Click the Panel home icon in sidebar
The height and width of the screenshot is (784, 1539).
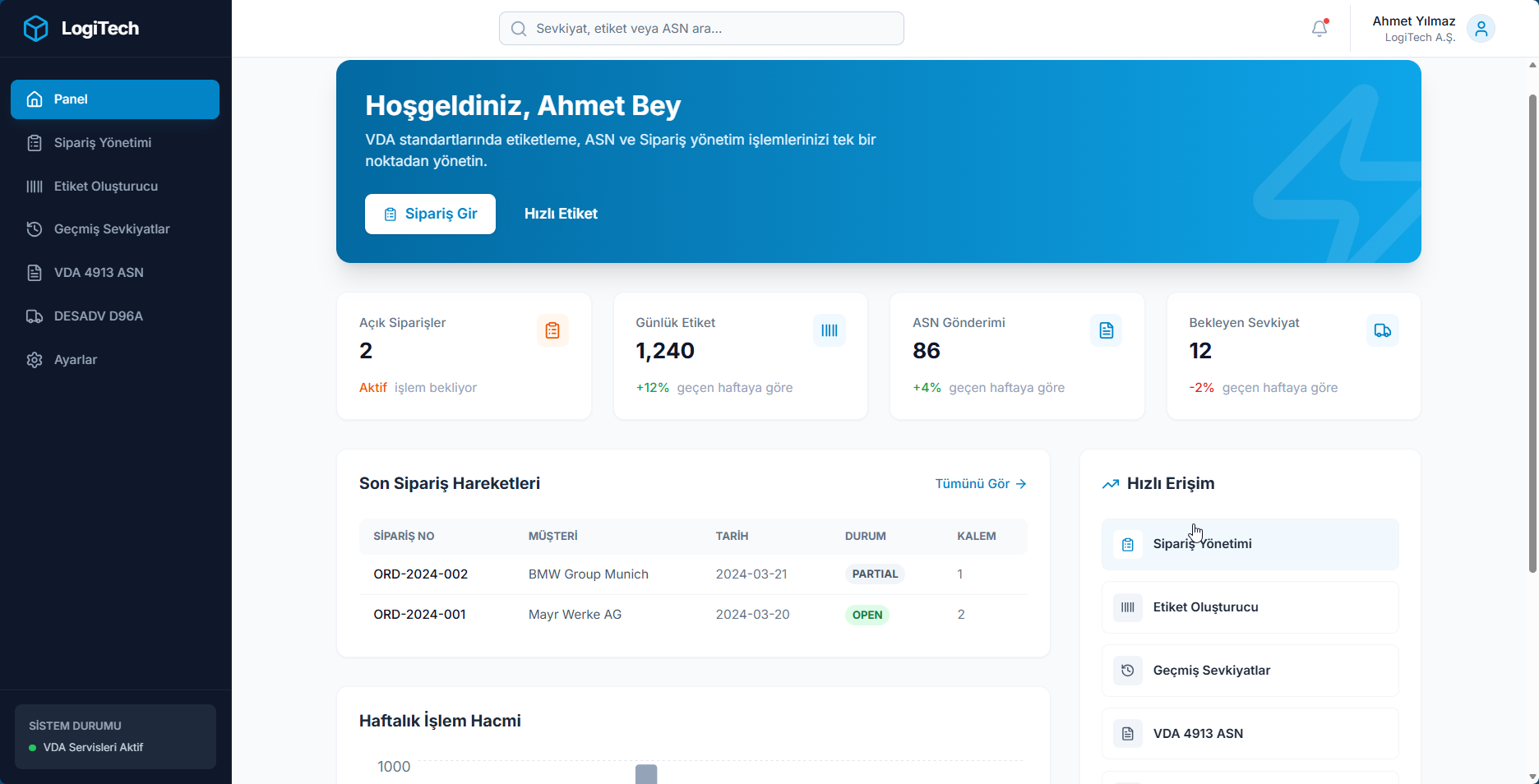click(35, 99)
